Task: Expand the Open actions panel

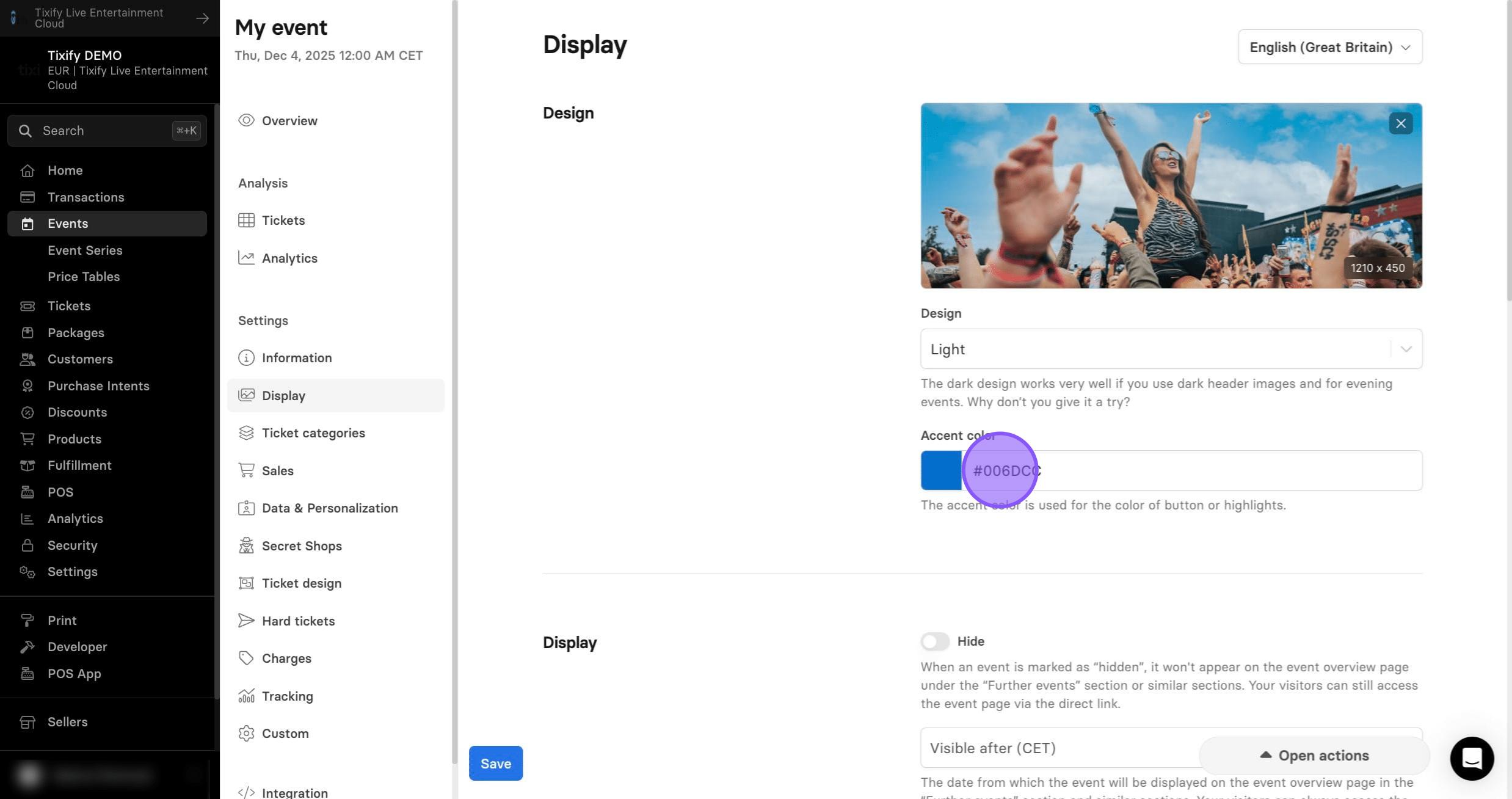Action: coord(1315,756)
